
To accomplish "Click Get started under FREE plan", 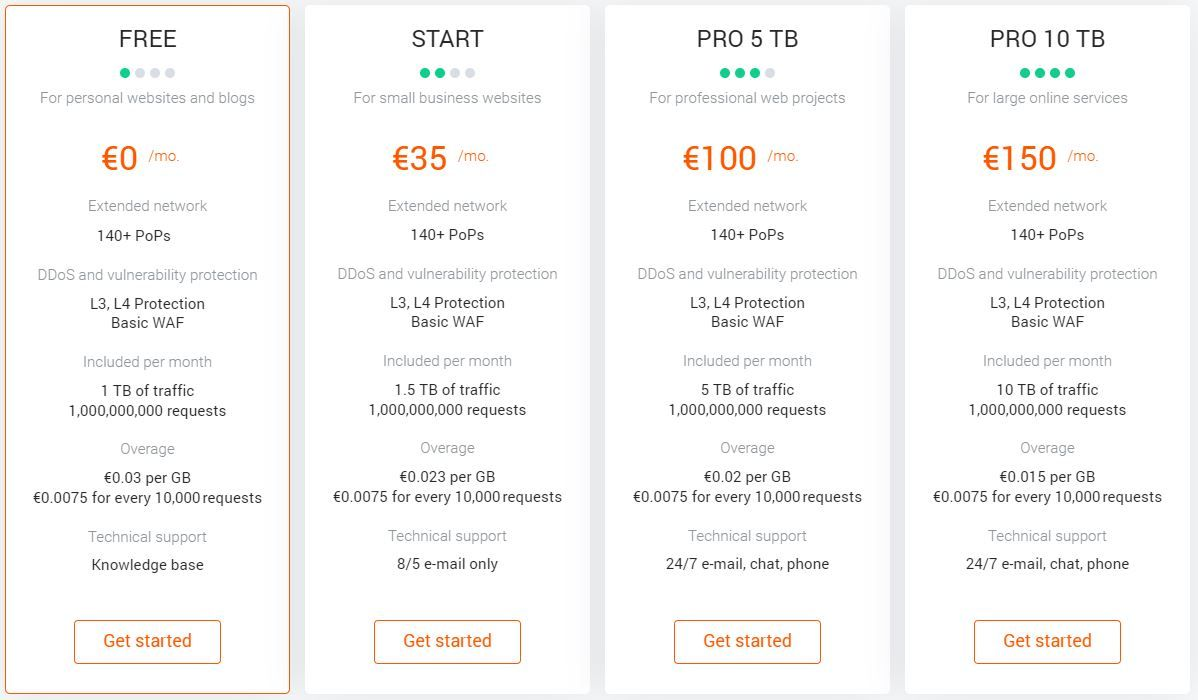I will (147, 641).
